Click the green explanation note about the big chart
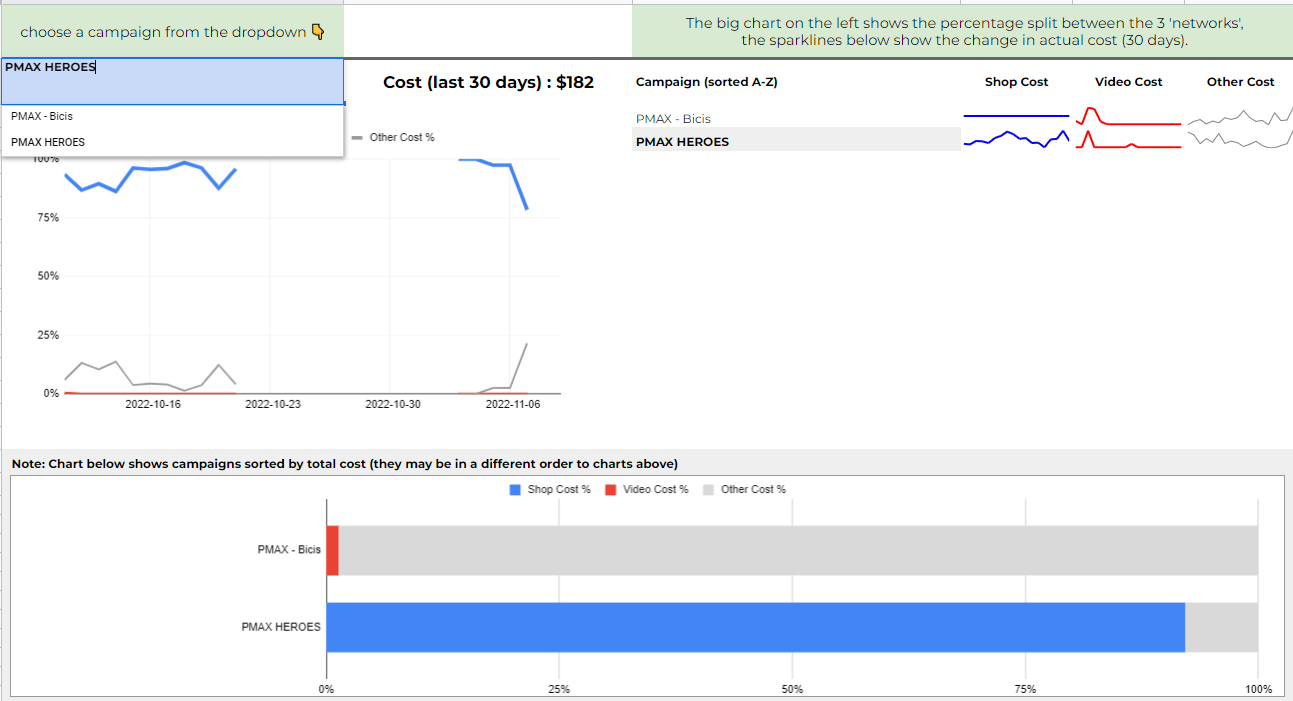The image size is (1293, 701). (x=963, y=32)
